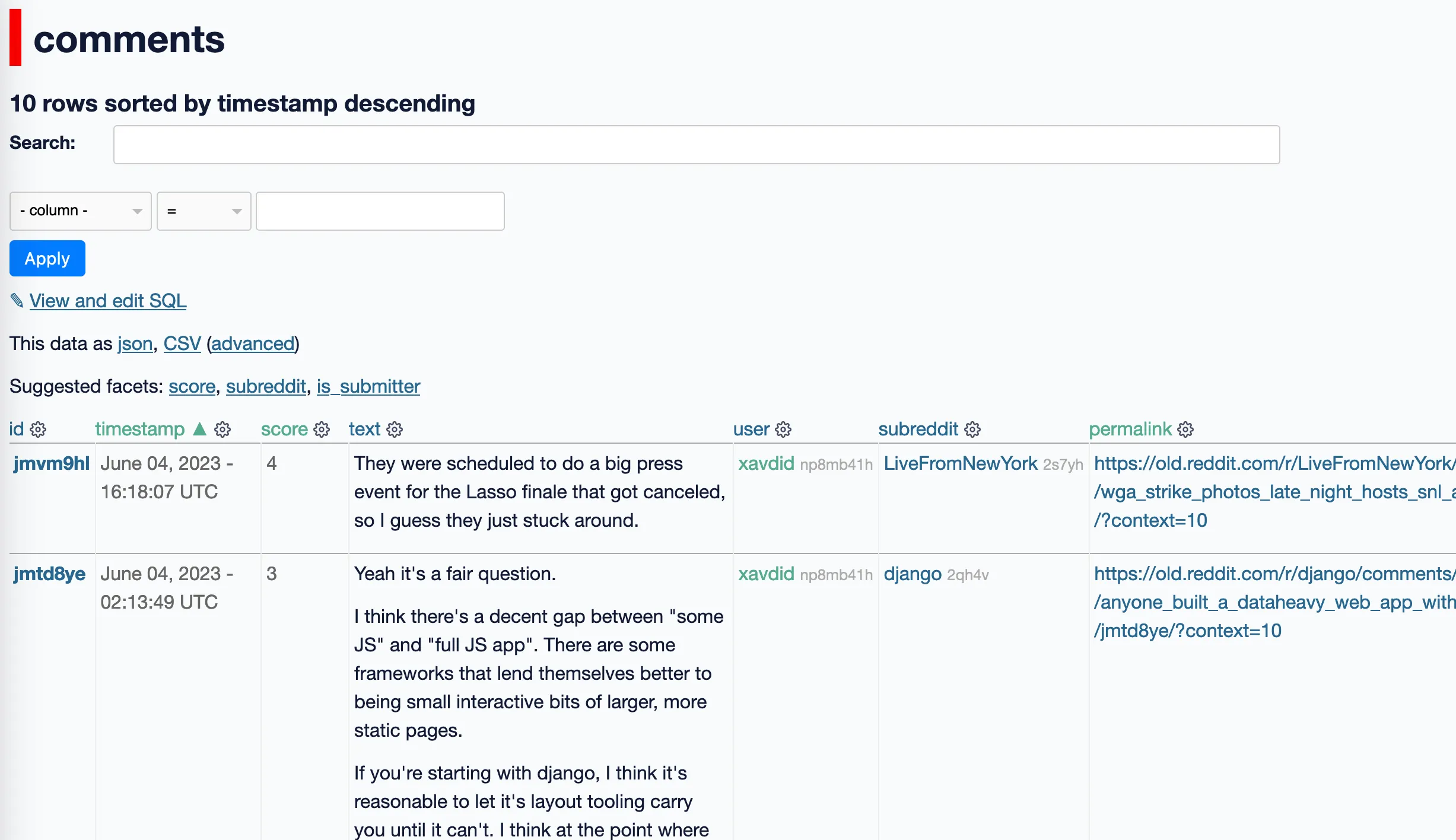Open the subreddit column gear menu
This screenshot has height=840, width=1456.
click(x=972, y=429)
